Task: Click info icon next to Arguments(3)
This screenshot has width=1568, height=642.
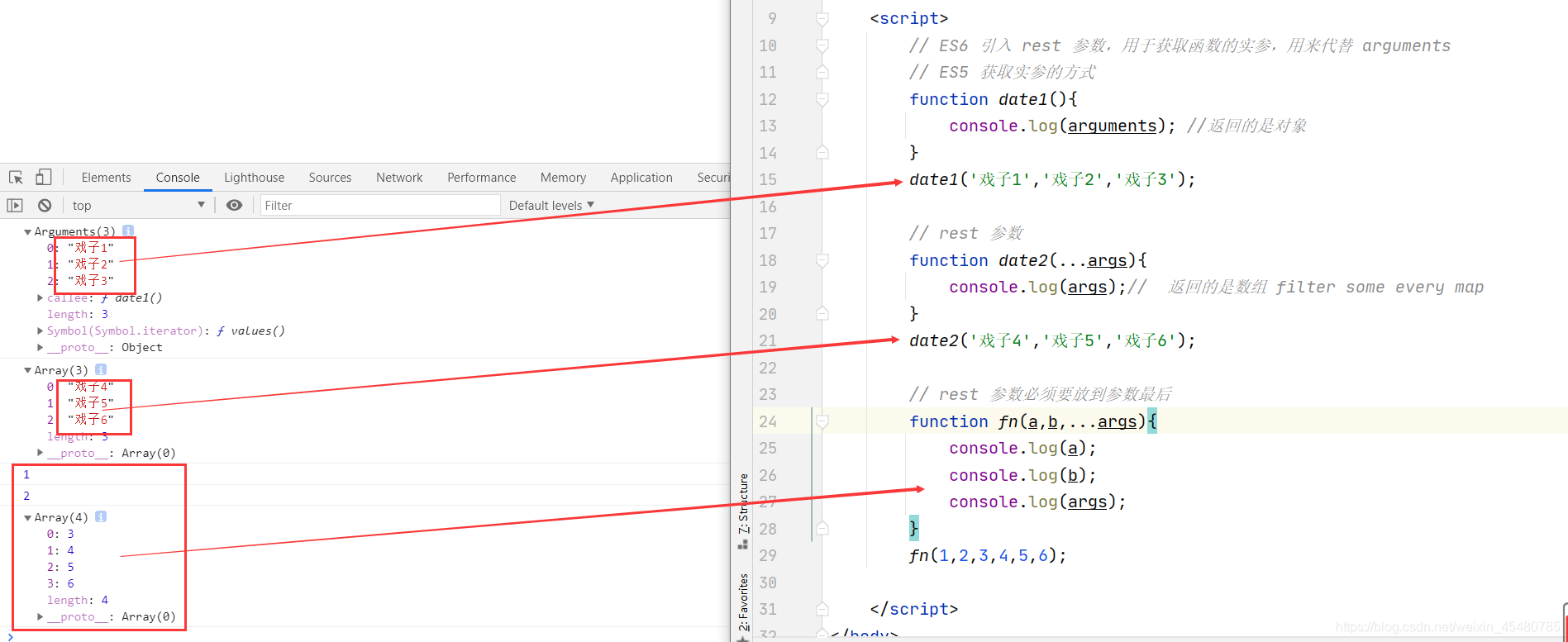Action: [x=127, y=231]
